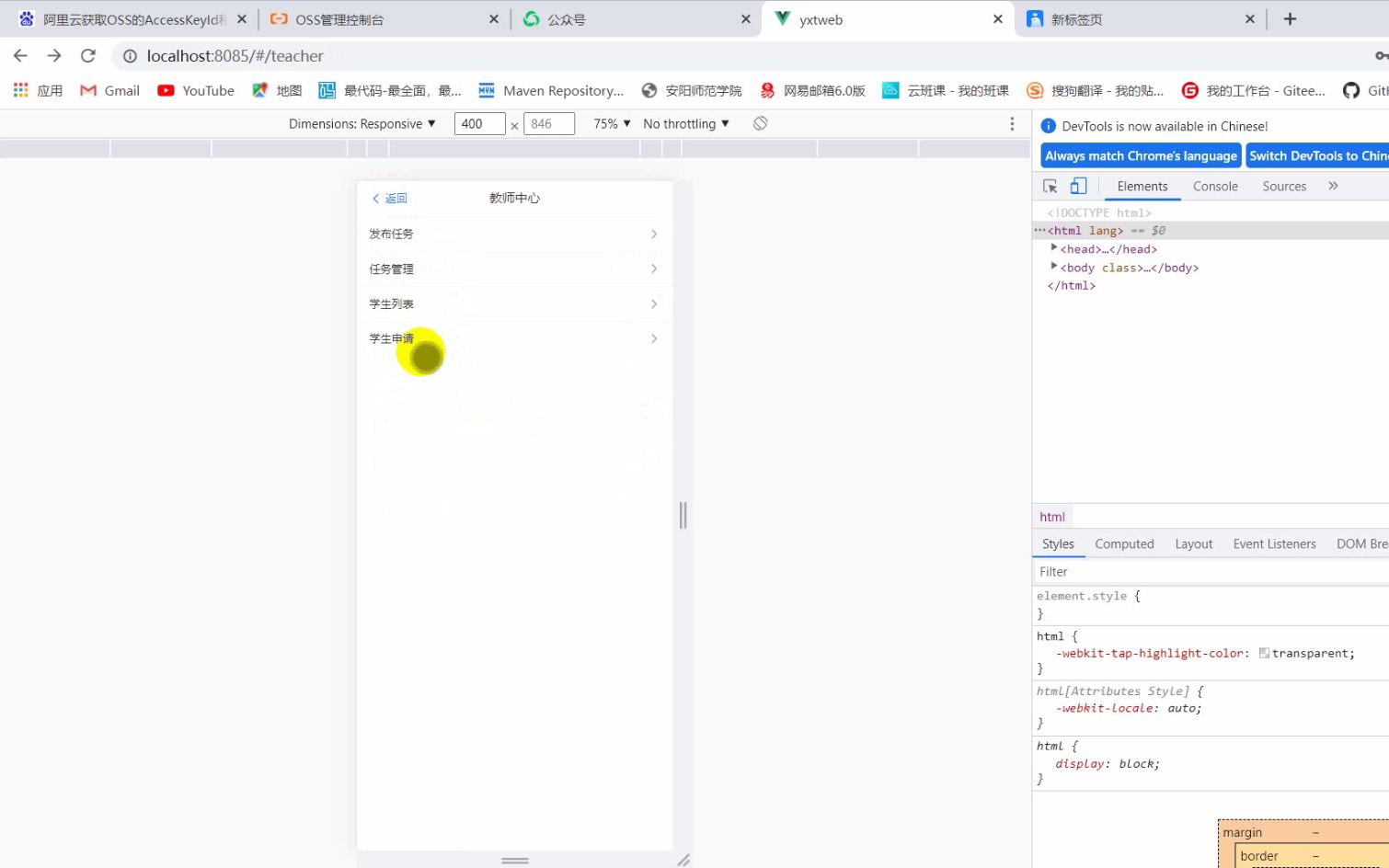Expand the head element node

click(1054, 248)
